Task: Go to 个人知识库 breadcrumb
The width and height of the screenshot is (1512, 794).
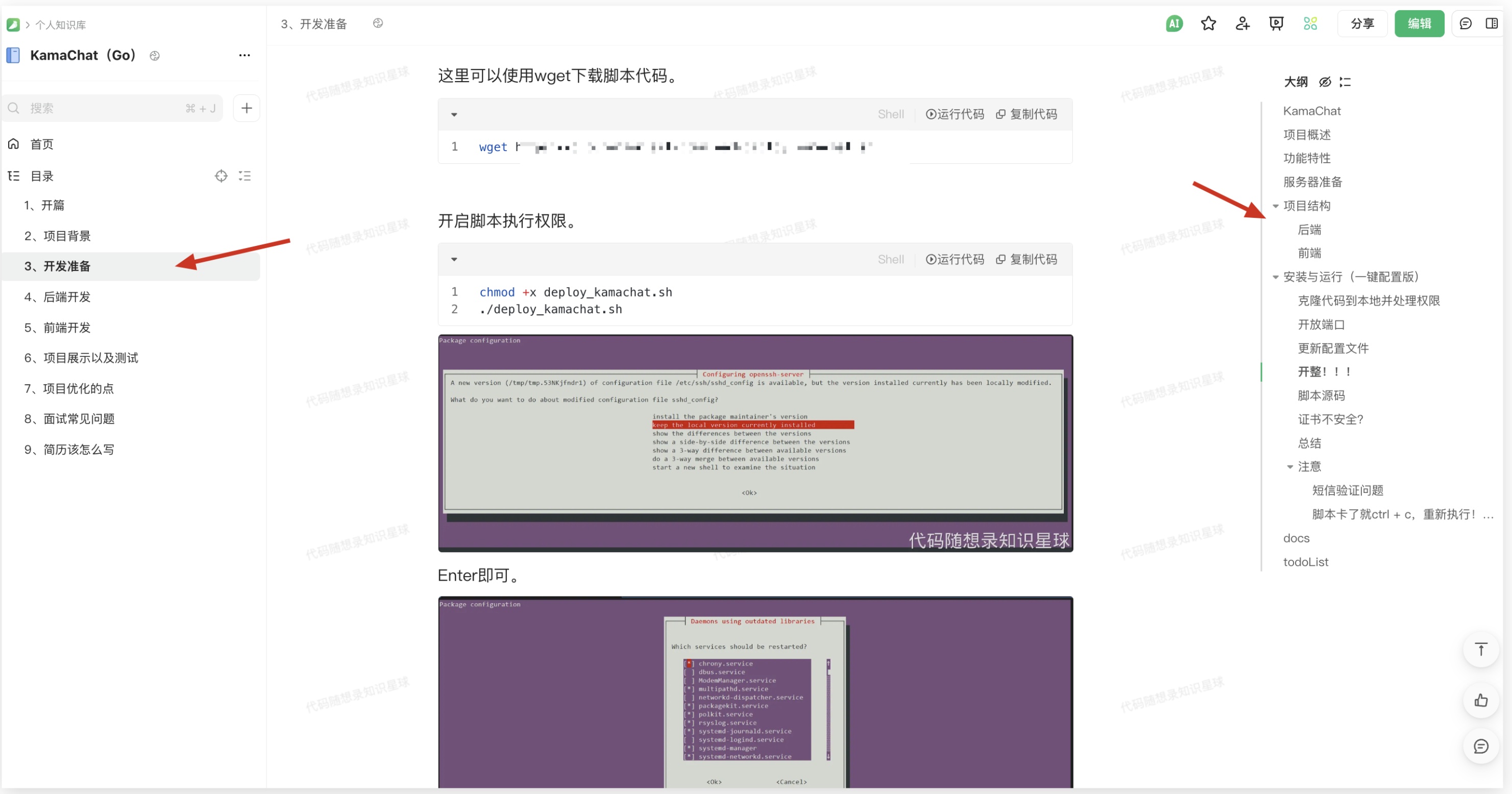Action: [60, 24]
